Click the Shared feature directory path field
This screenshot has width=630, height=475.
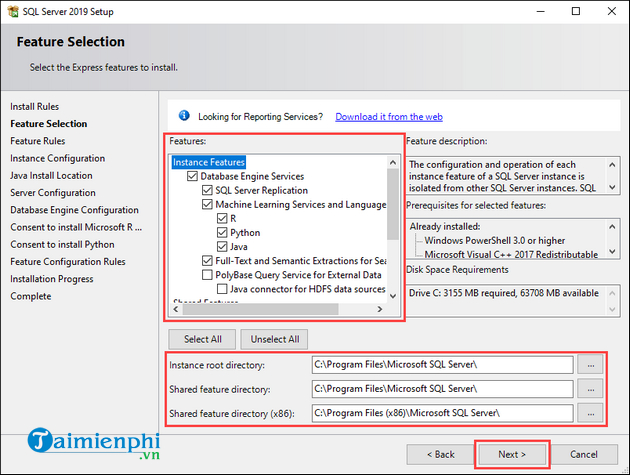(x=442, y=389)
